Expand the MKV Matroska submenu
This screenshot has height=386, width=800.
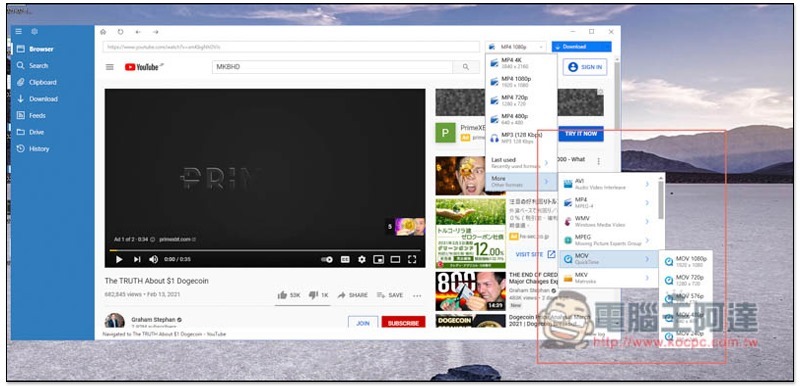tap(608, 278)
